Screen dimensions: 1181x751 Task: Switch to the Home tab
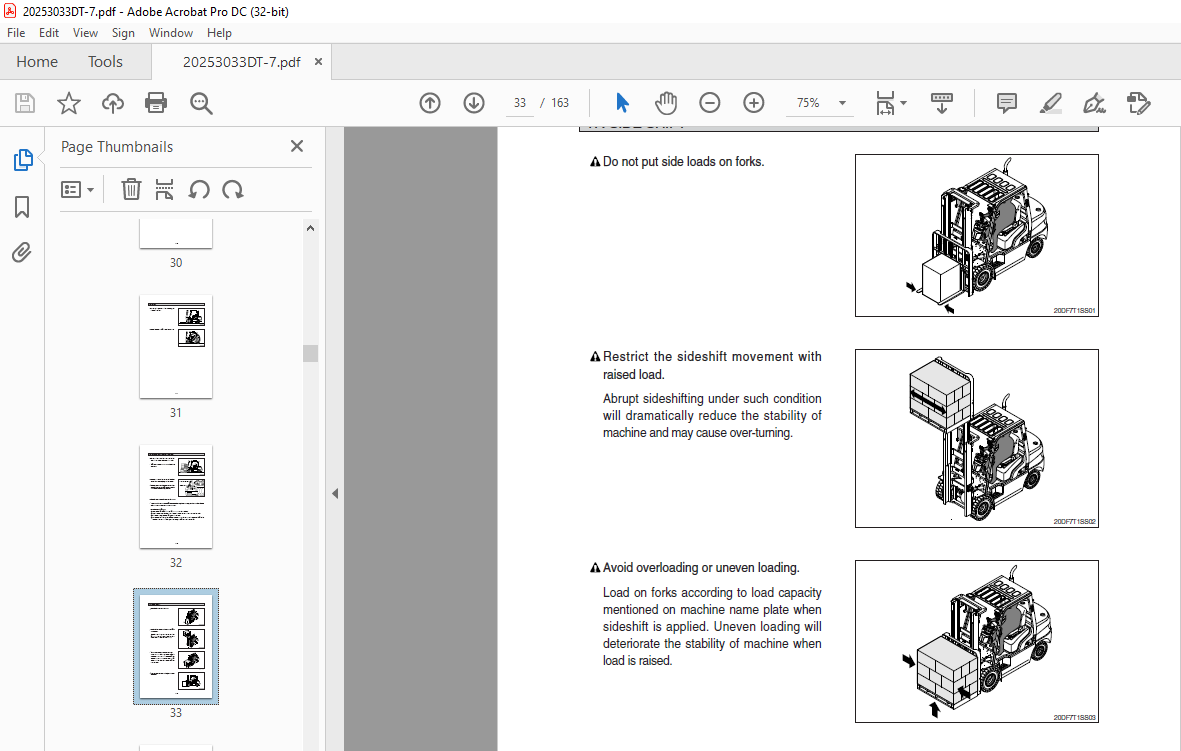pyautogui.click(x=37, y=62)
